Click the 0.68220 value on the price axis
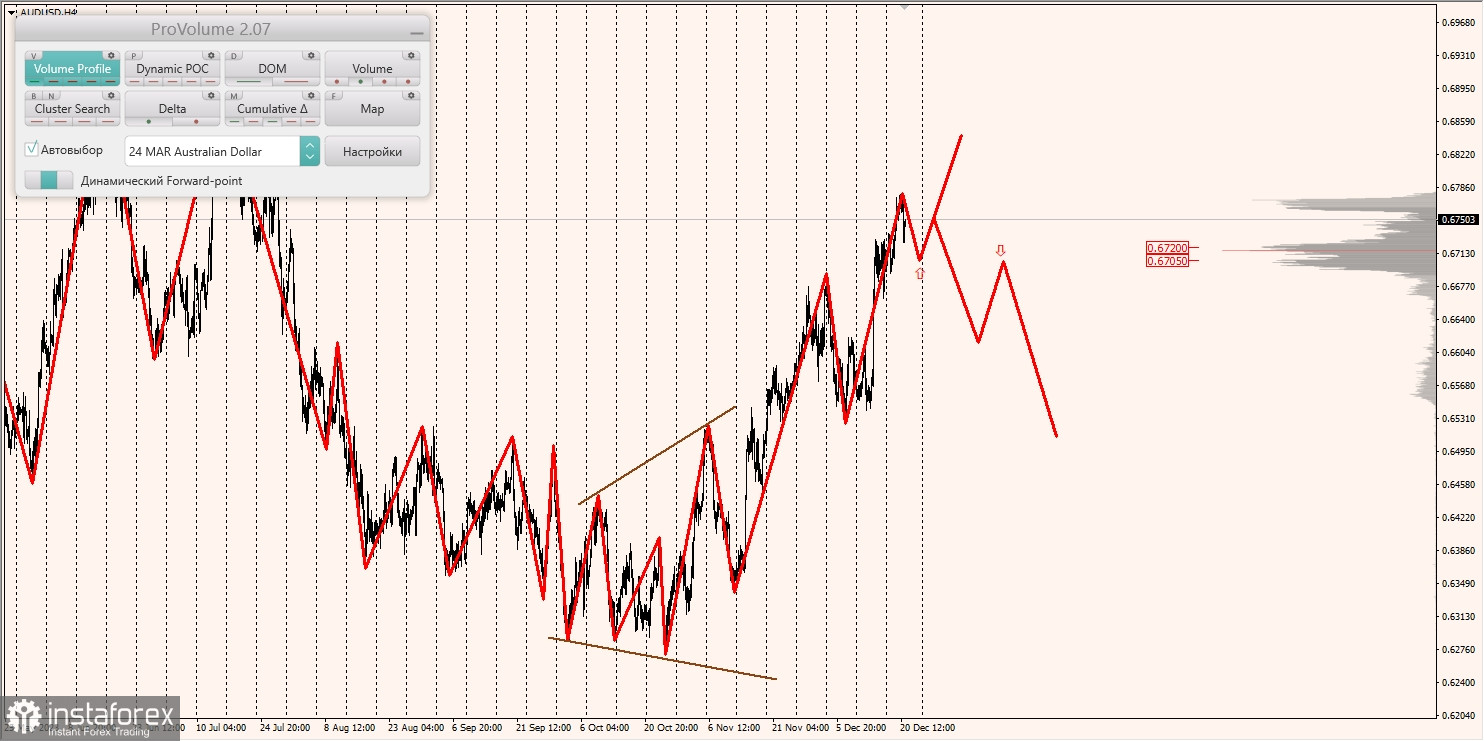This screenshot has height=741, width=1484. point(1461,155)
